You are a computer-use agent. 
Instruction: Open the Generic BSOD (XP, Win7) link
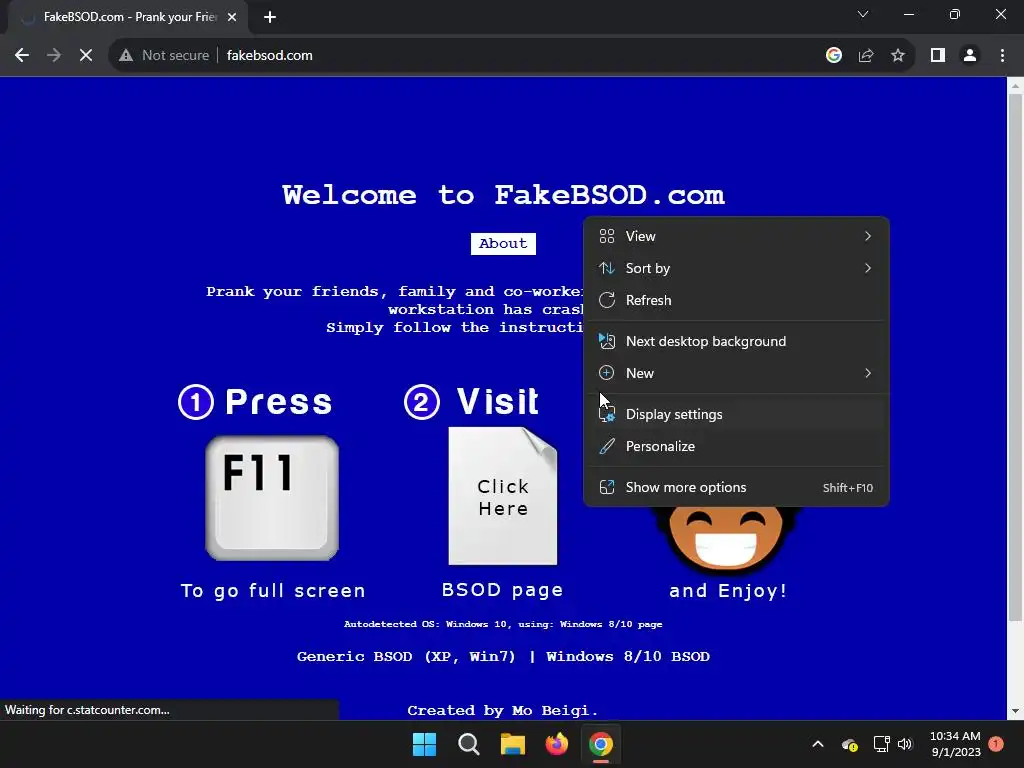pyautogui.click(x=406, y=656)
